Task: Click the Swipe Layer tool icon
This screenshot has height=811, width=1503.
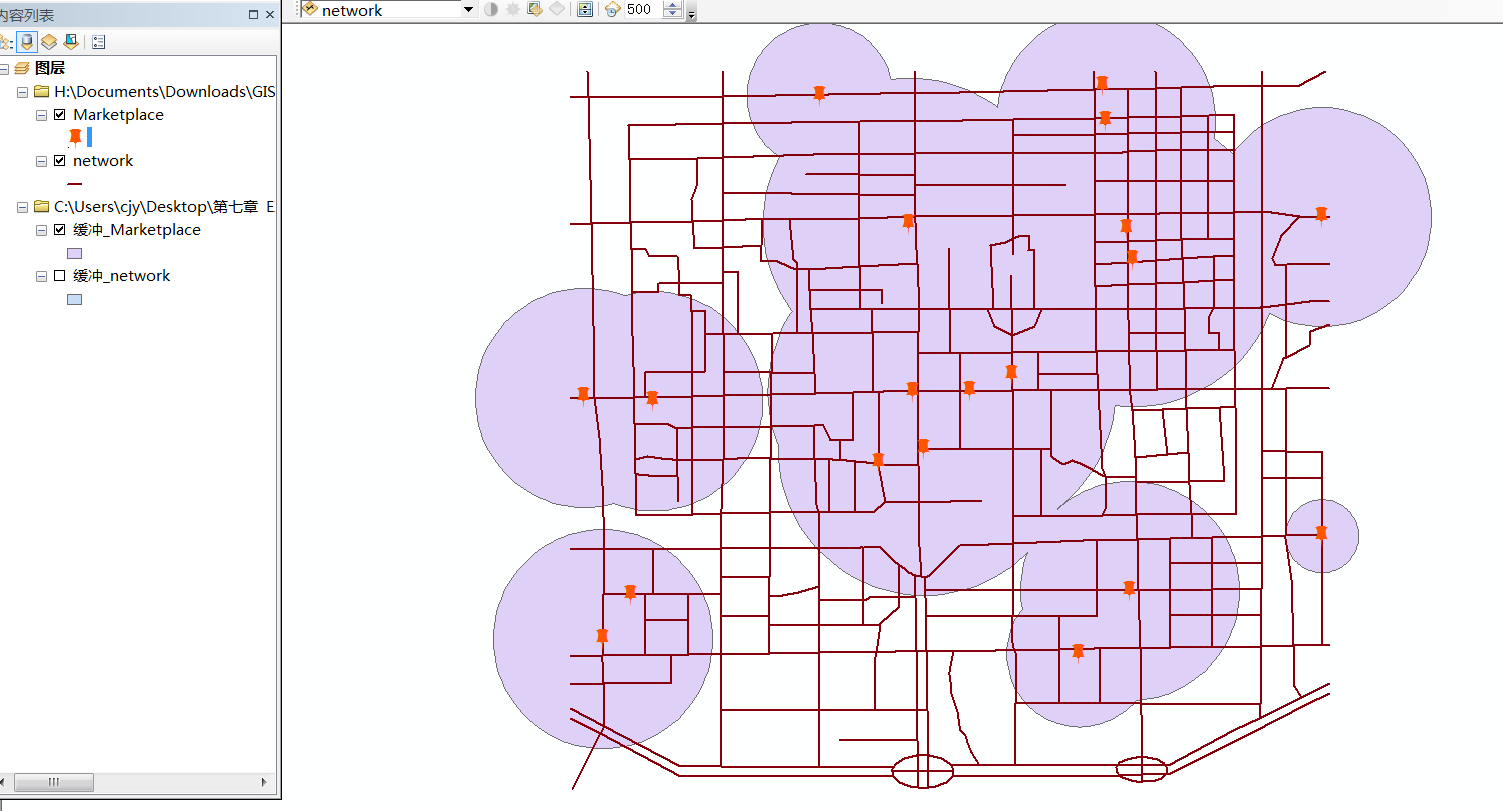Action: coord(534,9)
